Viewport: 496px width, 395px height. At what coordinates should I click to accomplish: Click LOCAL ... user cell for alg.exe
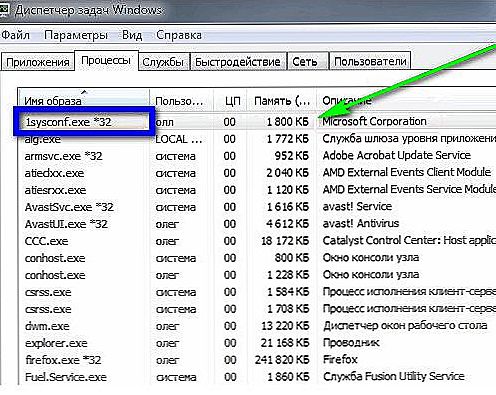pos(179,139)
